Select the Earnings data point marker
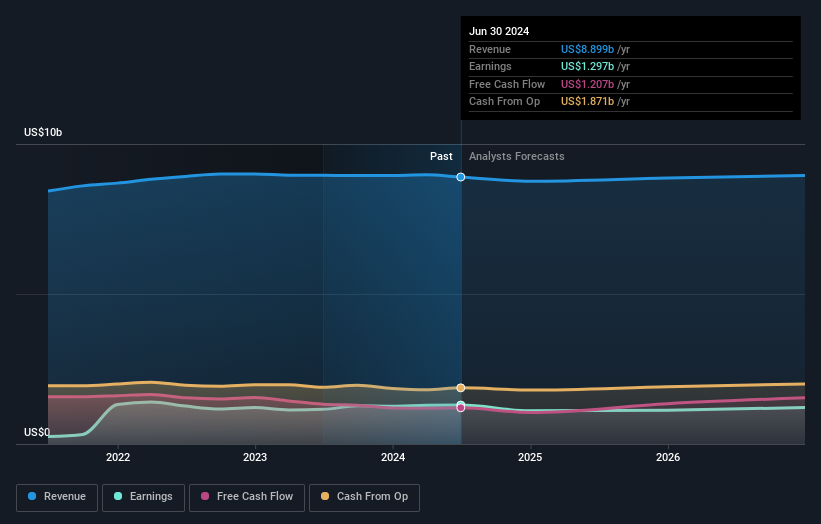Image resolution: width=821 pixels, height=524 pixels. coord(461,405)
